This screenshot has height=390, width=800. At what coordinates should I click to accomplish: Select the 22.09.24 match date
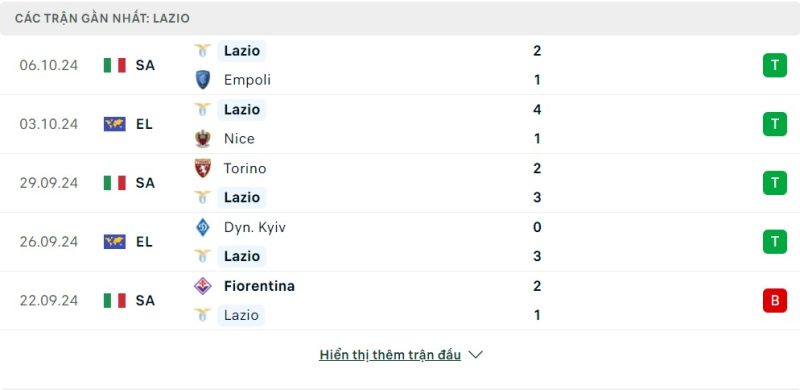49,300
